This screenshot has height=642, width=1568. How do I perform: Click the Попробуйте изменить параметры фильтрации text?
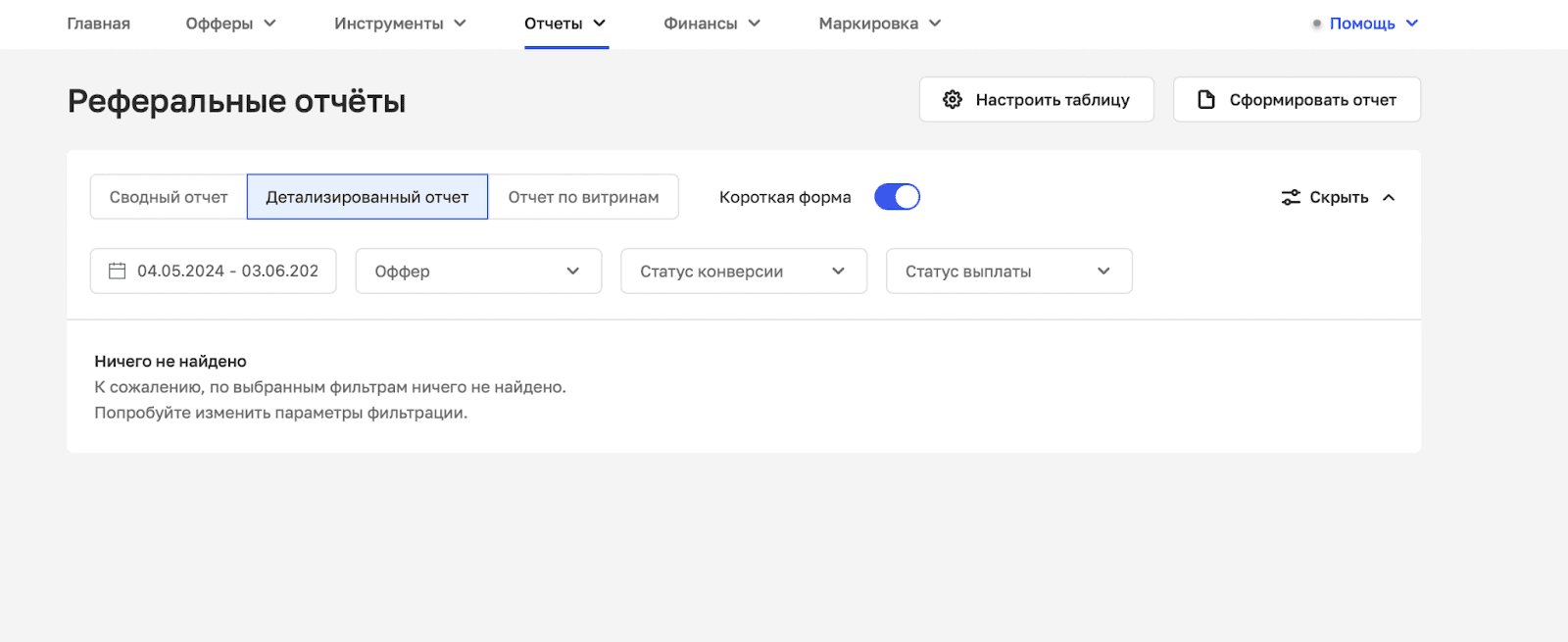pos(281,413)
